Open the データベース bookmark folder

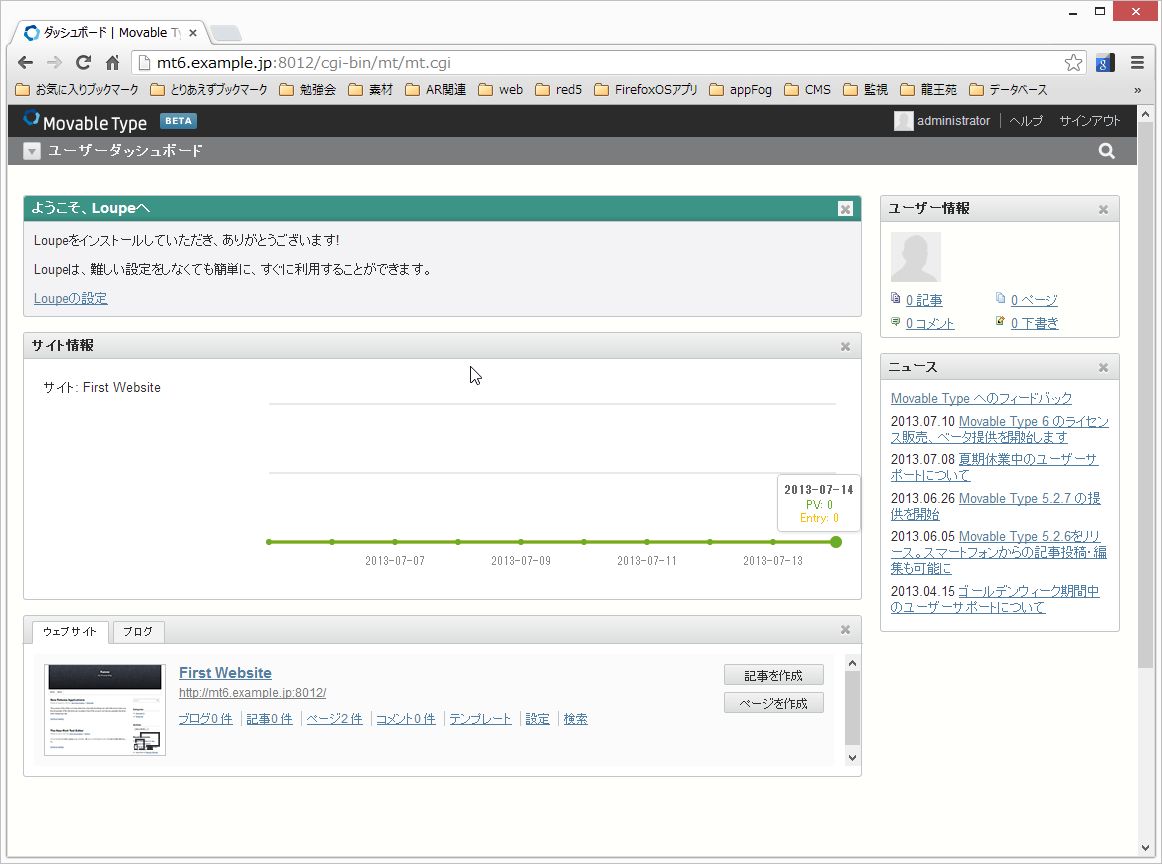[x=1009, y=90]
